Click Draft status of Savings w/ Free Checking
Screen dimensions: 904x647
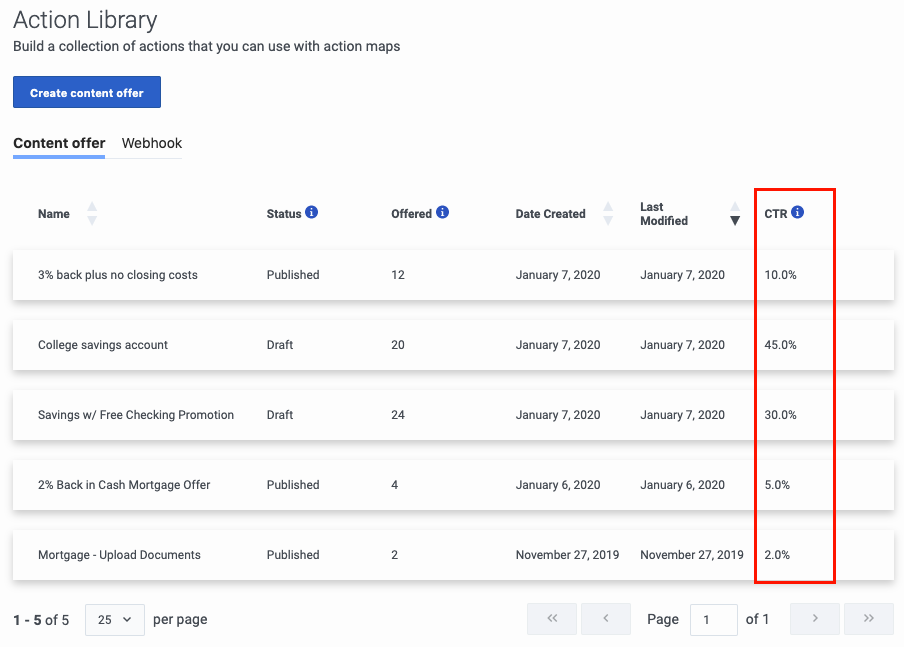coord(280,415)
